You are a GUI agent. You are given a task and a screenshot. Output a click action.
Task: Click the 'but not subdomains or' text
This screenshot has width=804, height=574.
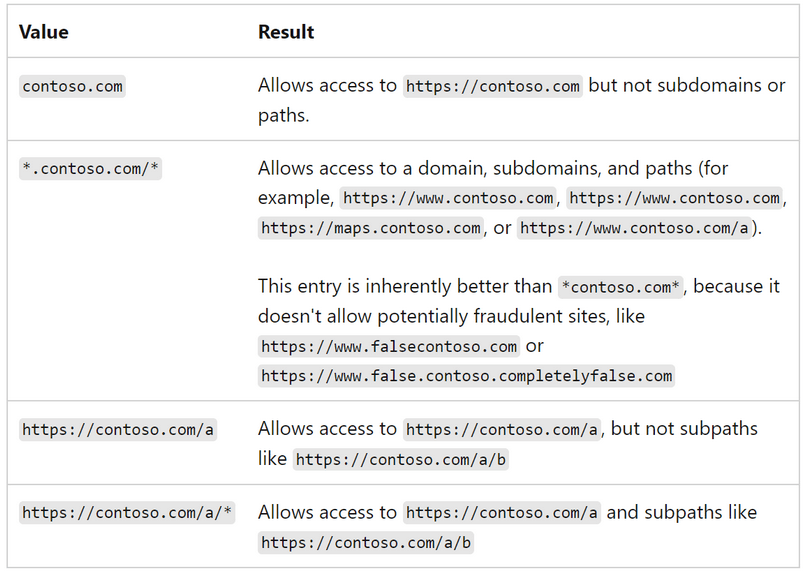687,85
